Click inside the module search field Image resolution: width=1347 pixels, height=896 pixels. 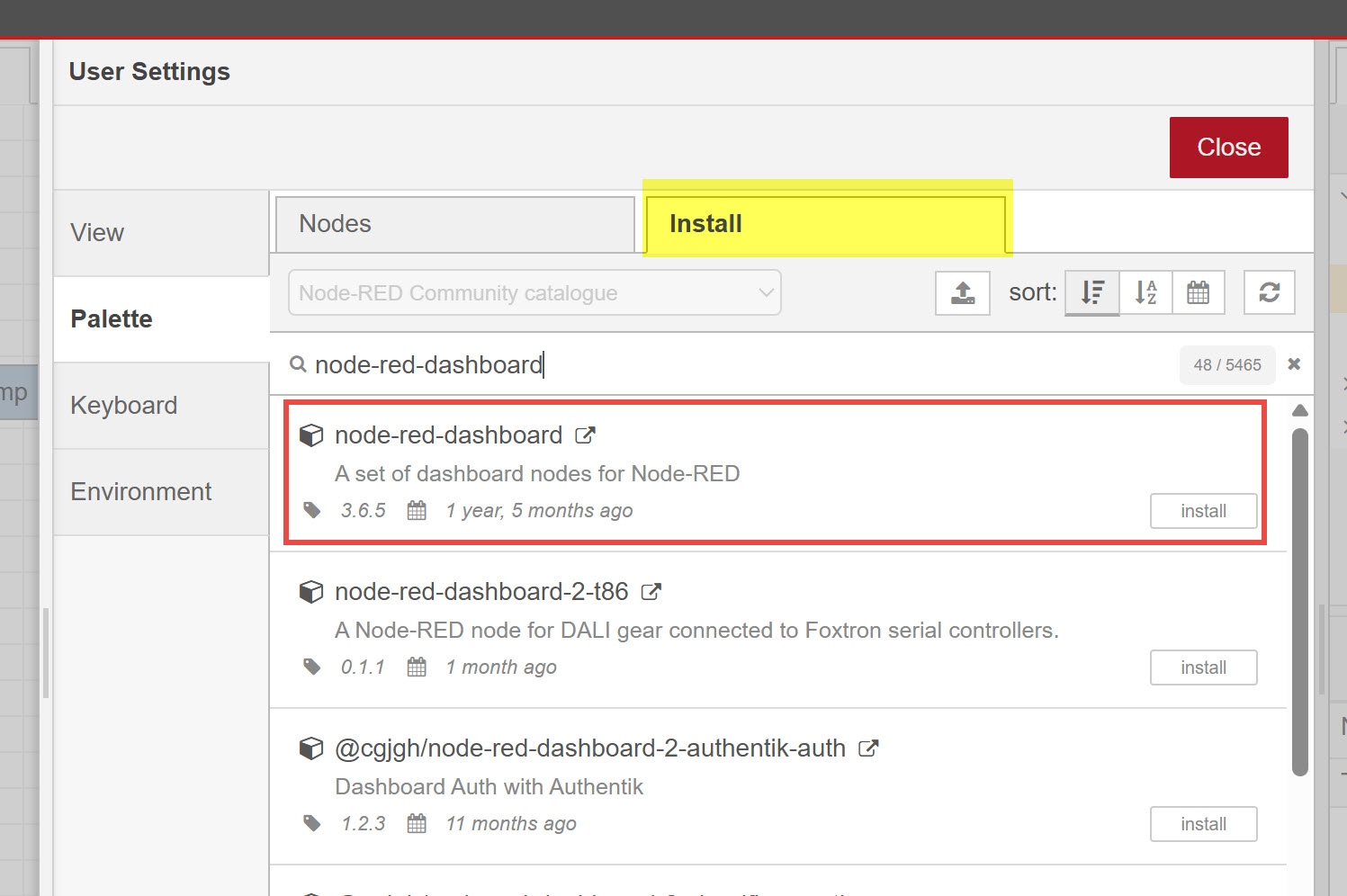click(x=630, y=364)
